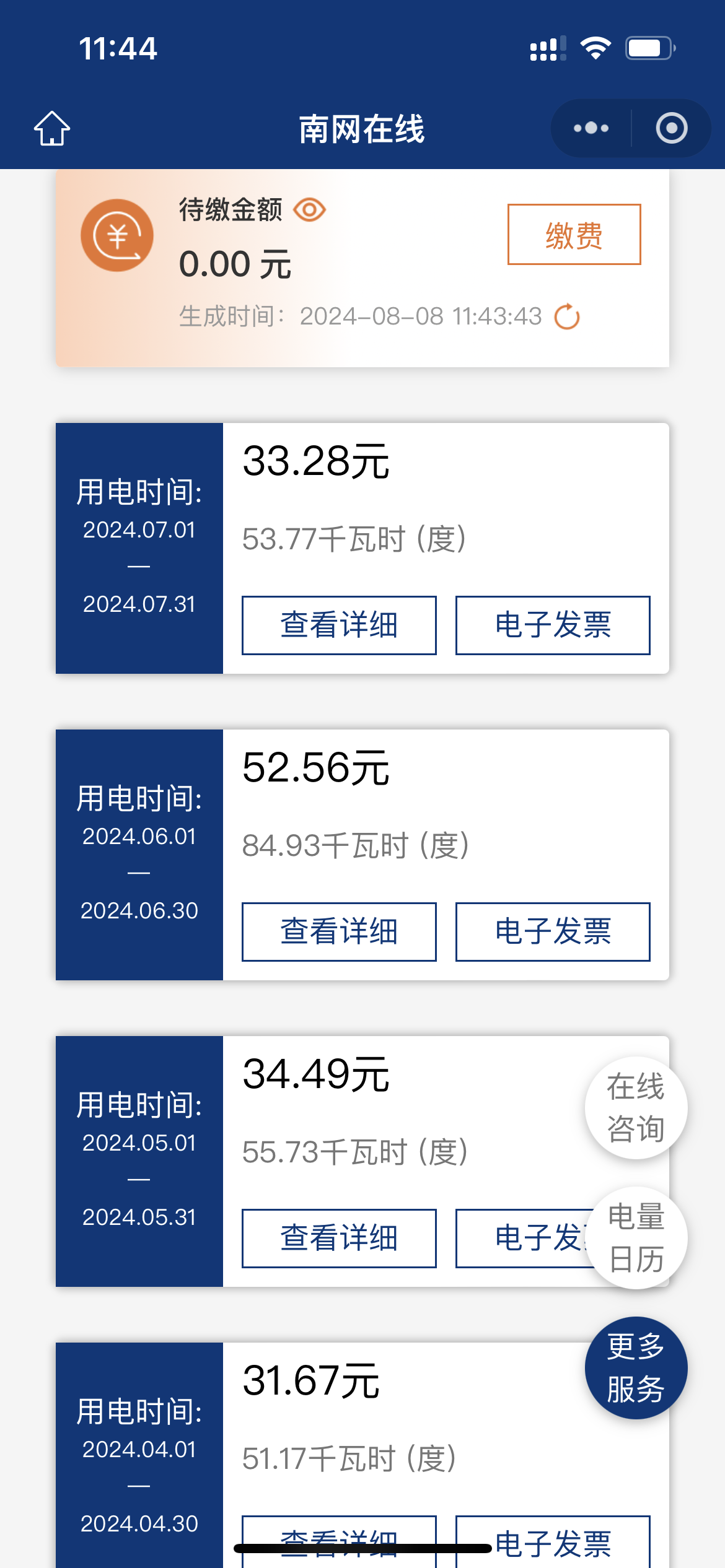The image size is (725, 1568).
Task: View details for July 2024 bill
Action: pyautogui.click(x=339, y=625)
